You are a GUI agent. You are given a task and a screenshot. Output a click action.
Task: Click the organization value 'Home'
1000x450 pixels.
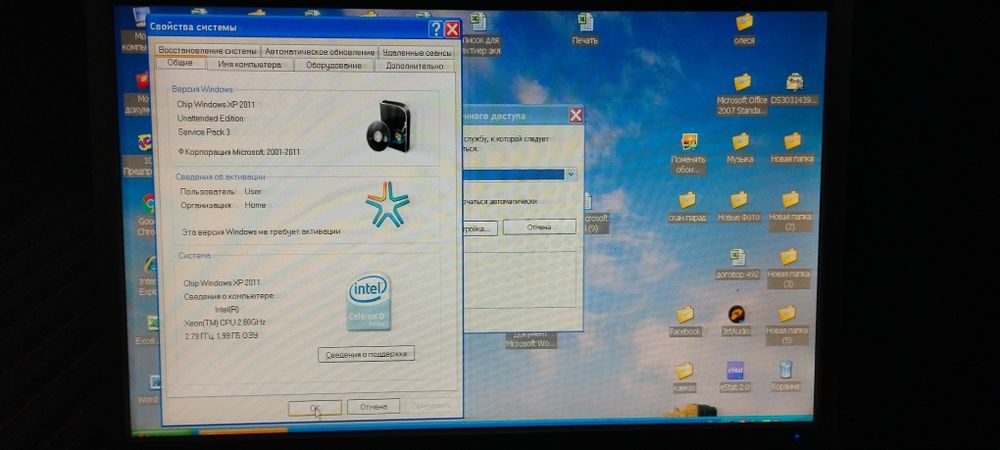click(x=255, y=205)
